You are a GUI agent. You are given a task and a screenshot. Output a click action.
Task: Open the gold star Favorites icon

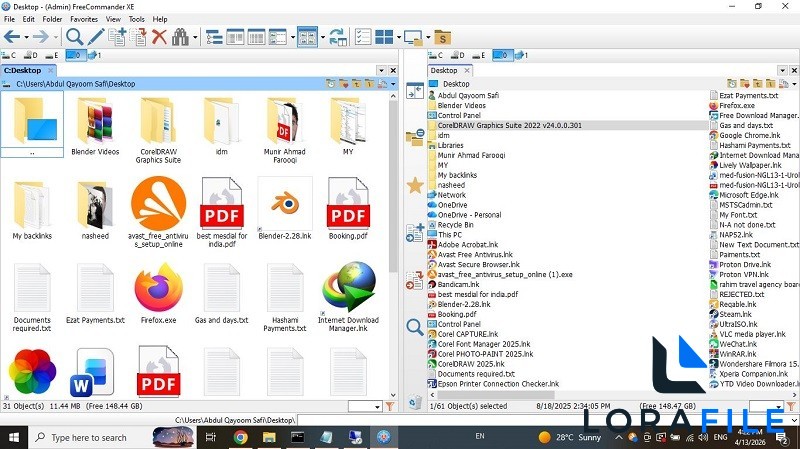pyautogui.click(x=415, y=185)
